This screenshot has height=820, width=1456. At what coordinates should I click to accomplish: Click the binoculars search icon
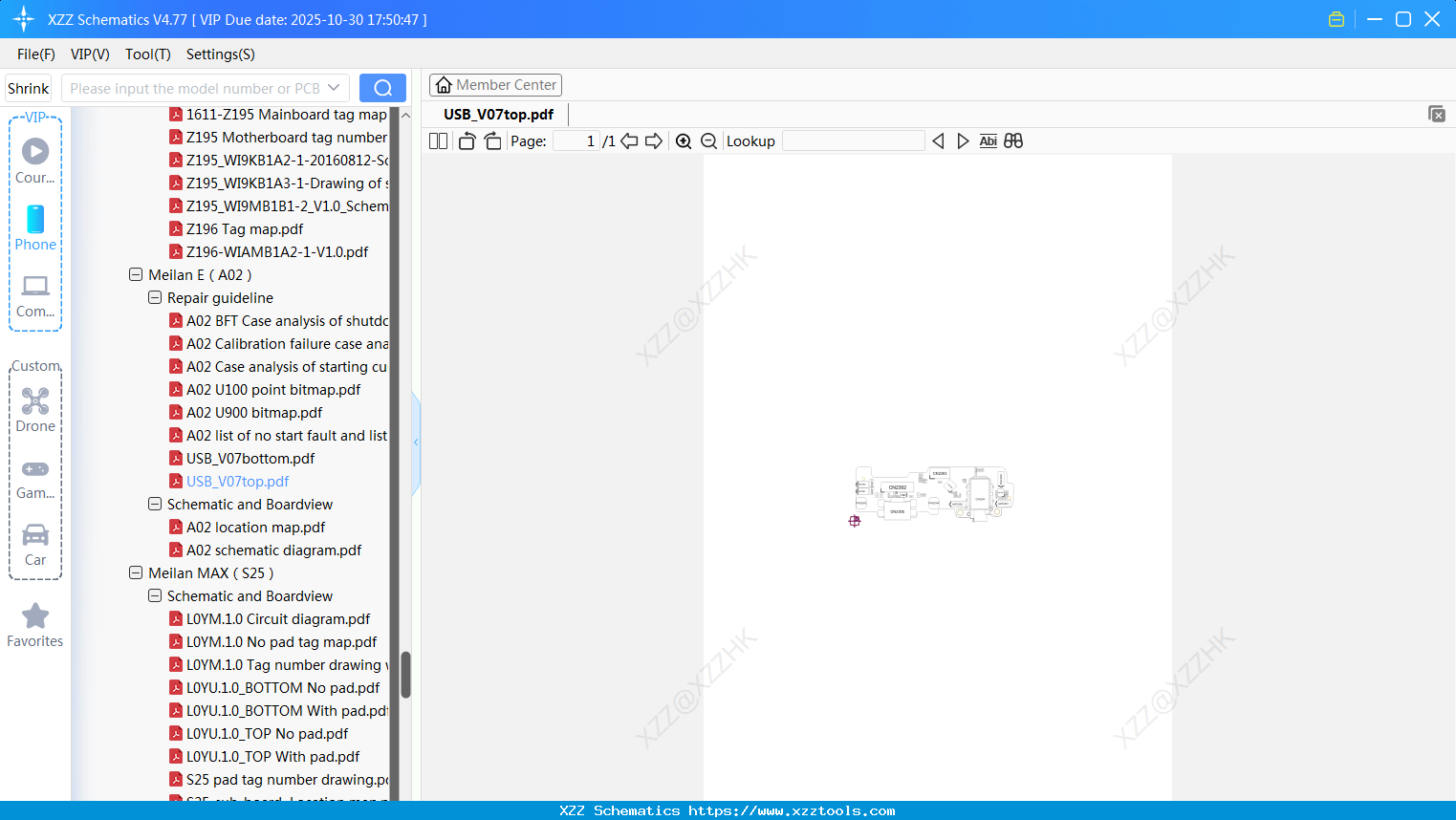pos(1013,141)
